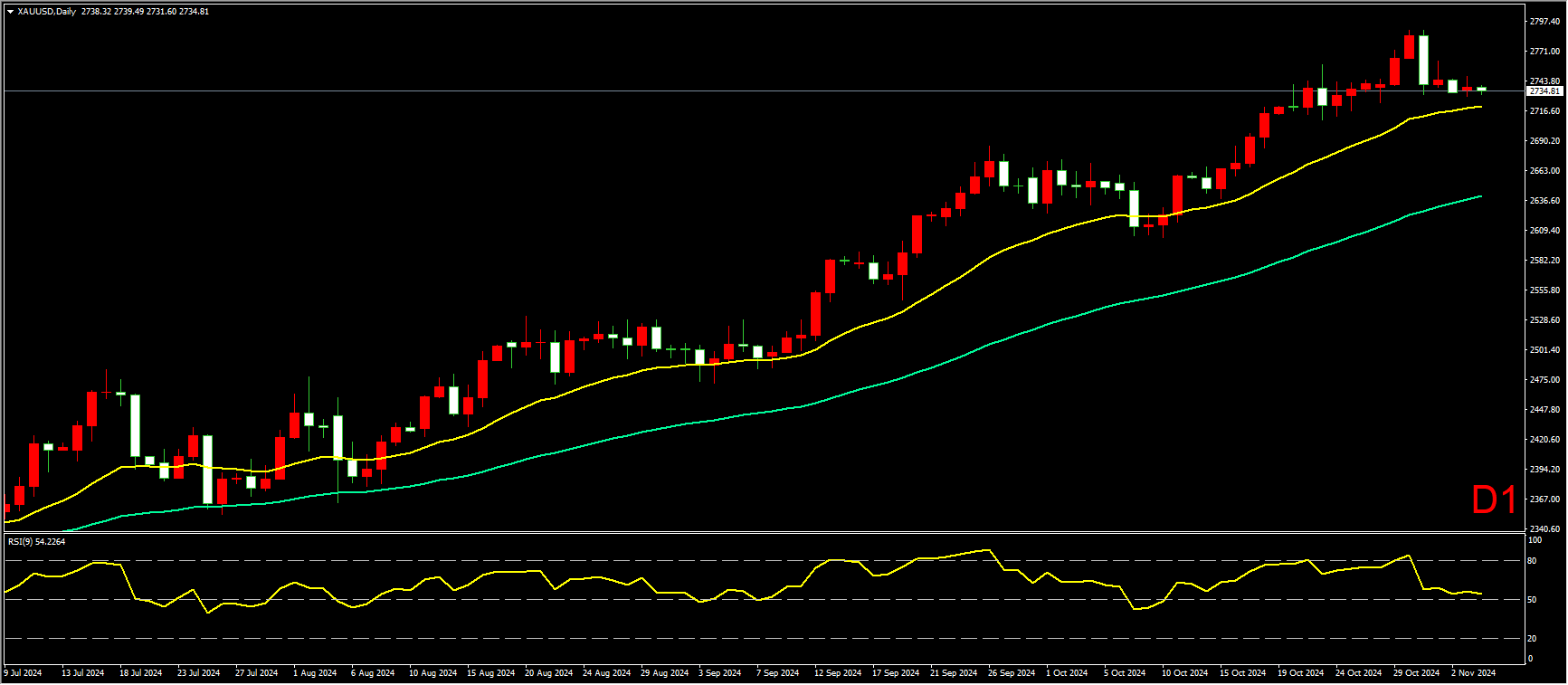Click the 9 Jul 2024 date label

pyautogui.click(x=23, y=673)
